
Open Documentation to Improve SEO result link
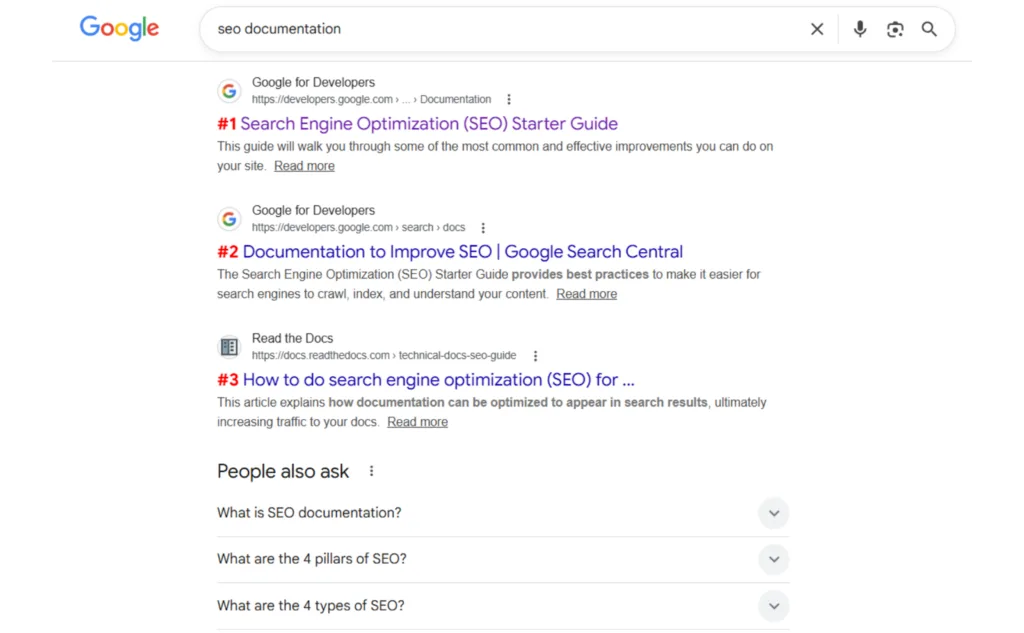pos(462,252)
